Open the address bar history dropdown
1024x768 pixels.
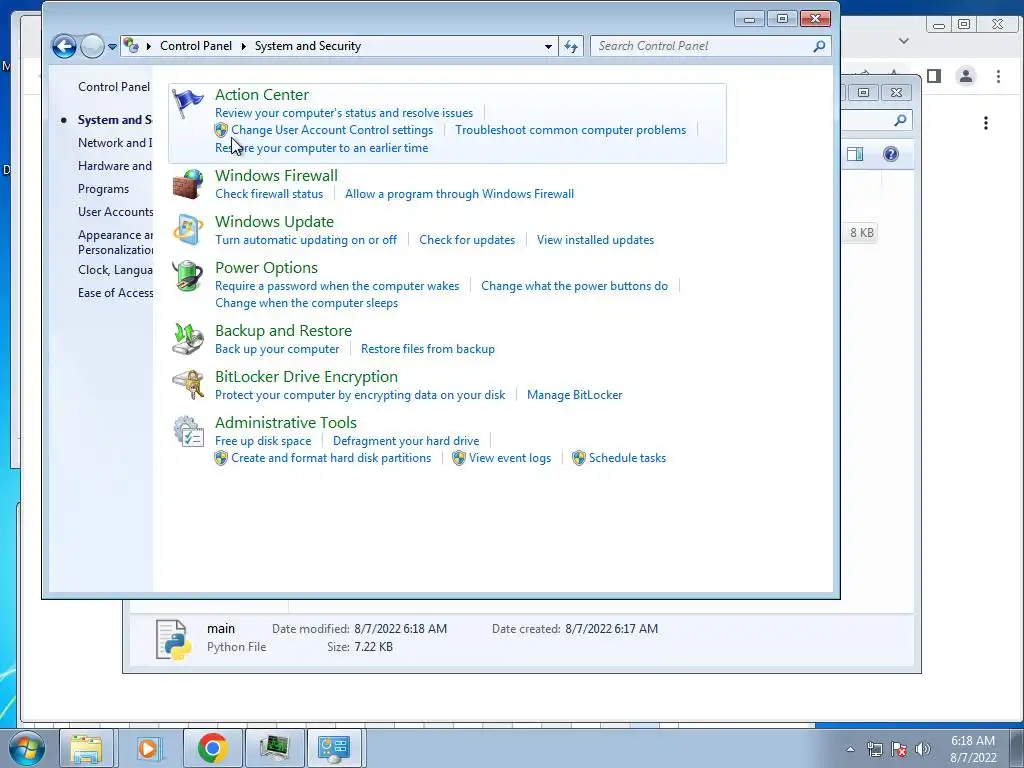548,46
